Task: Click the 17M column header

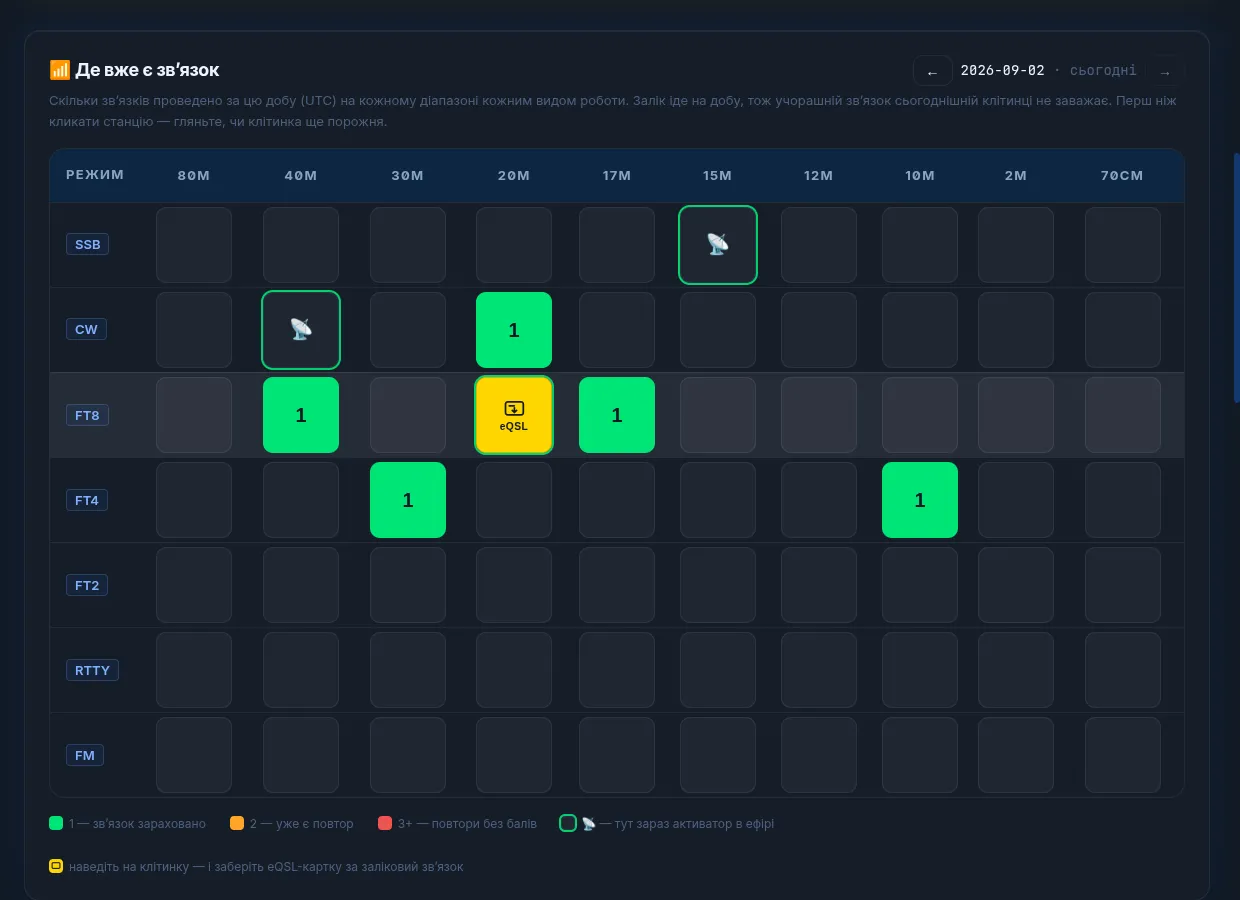Action: point(617,176)
